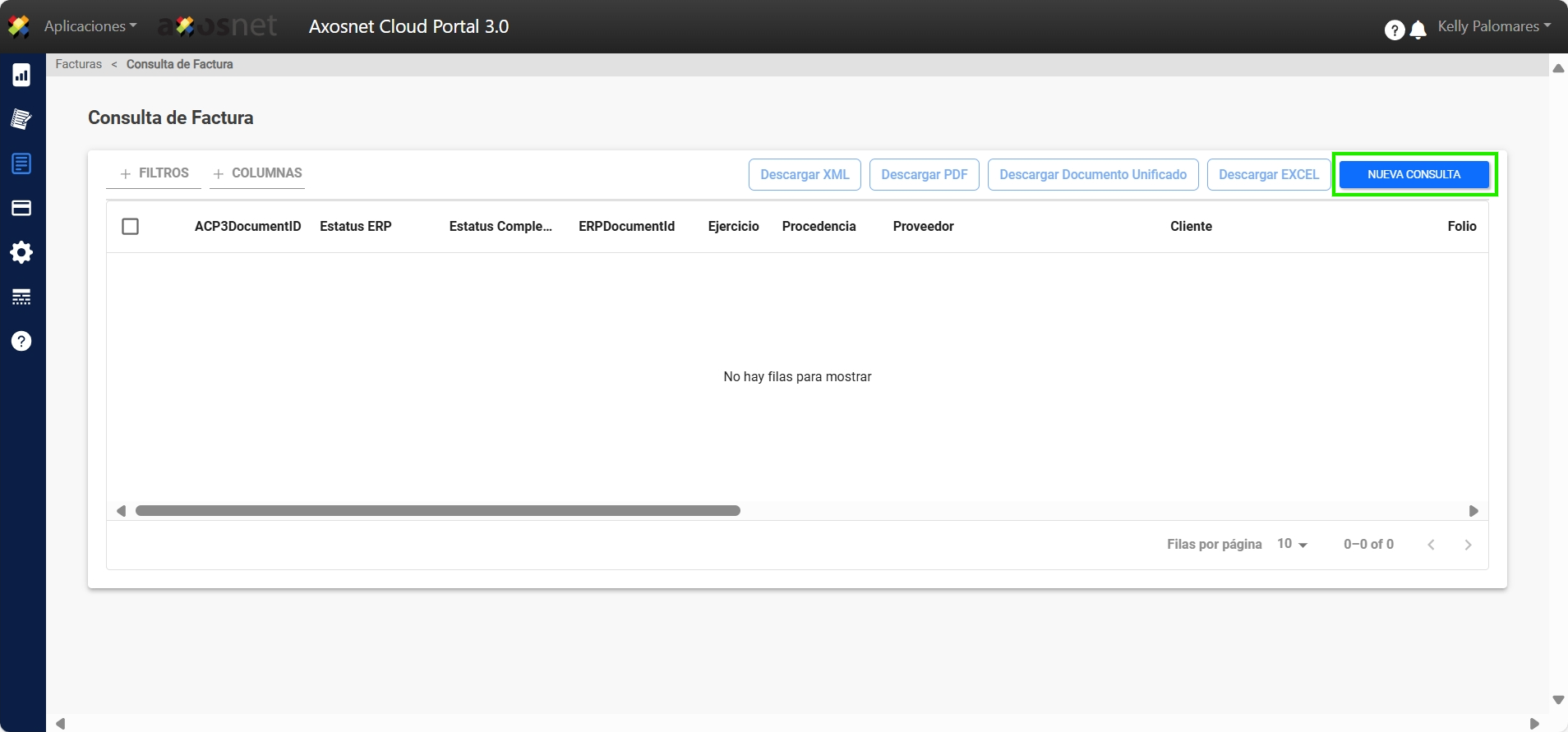Image resolution: width=1568 pixels, height=732 pixels.
Task: Click the top bar help icon
Action: pos(1394,30)
